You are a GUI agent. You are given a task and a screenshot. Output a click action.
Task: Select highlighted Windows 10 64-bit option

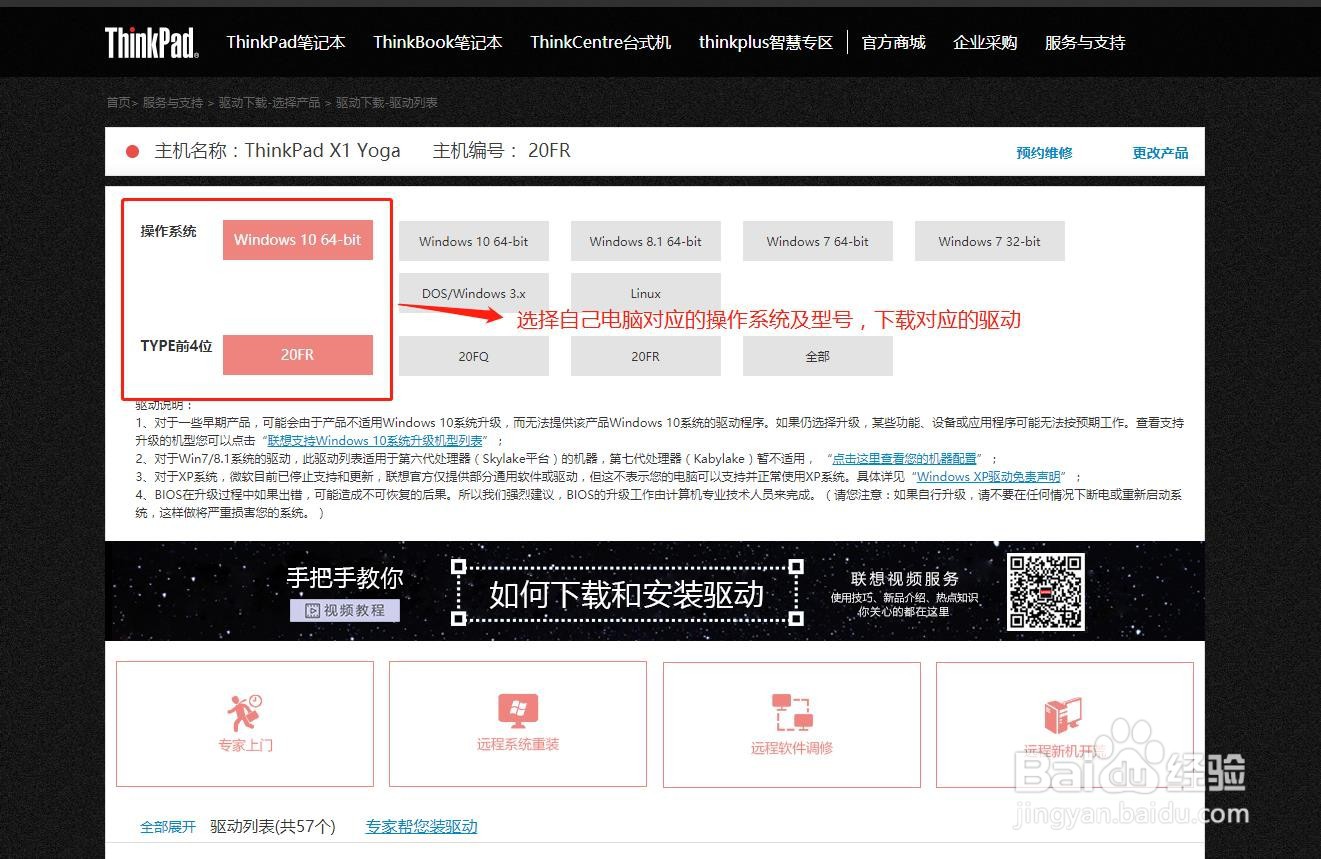(x=298, y=240)
